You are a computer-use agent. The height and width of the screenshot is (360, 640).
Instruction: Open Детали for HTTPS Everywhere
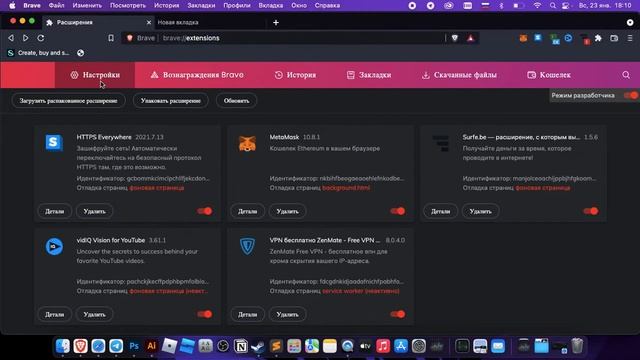click(x=55, y=211)
